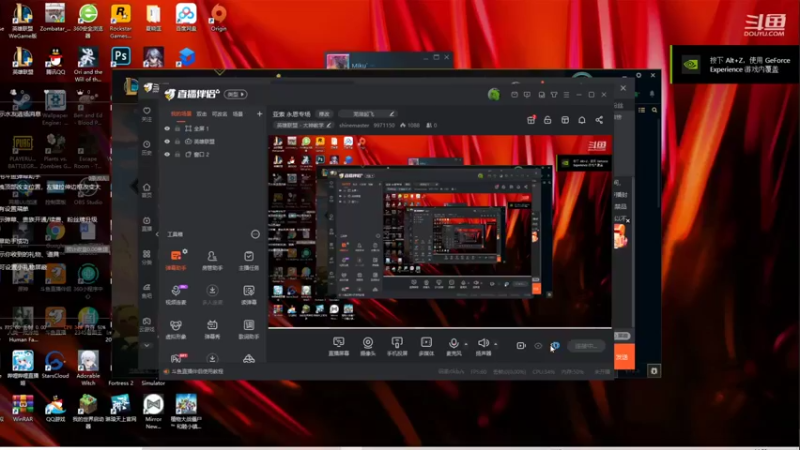Open the 关注 heart icon in left sidebar
This screenshot has height=450, width=800.
tap(146, 114)
